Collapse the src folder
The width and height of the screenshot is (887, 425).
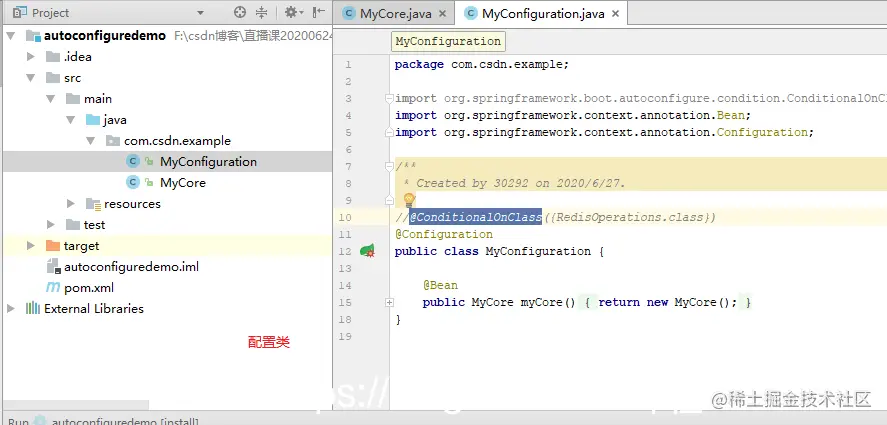coord(31,78)
